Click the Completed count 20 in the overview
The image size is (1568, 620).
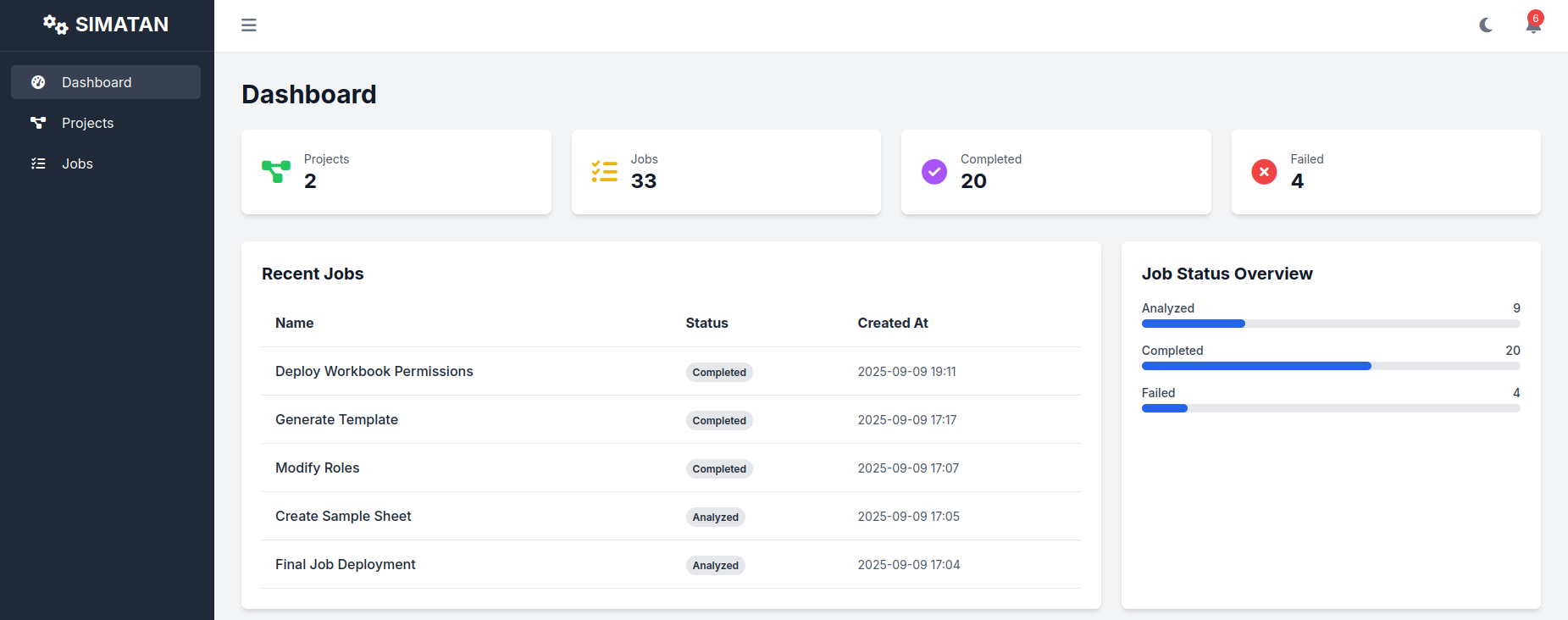(x=1513, y=351)
